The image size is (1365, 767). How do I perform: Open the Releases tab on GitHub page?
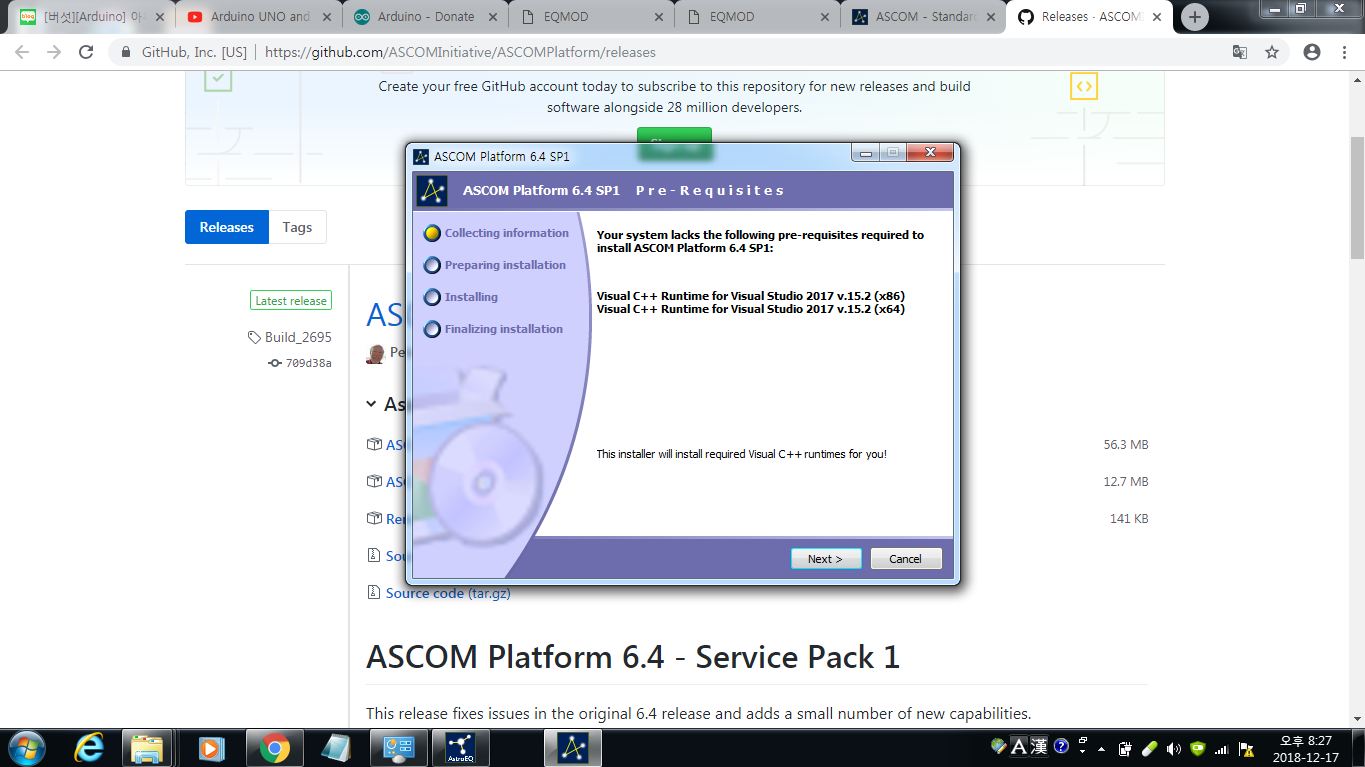227,227
